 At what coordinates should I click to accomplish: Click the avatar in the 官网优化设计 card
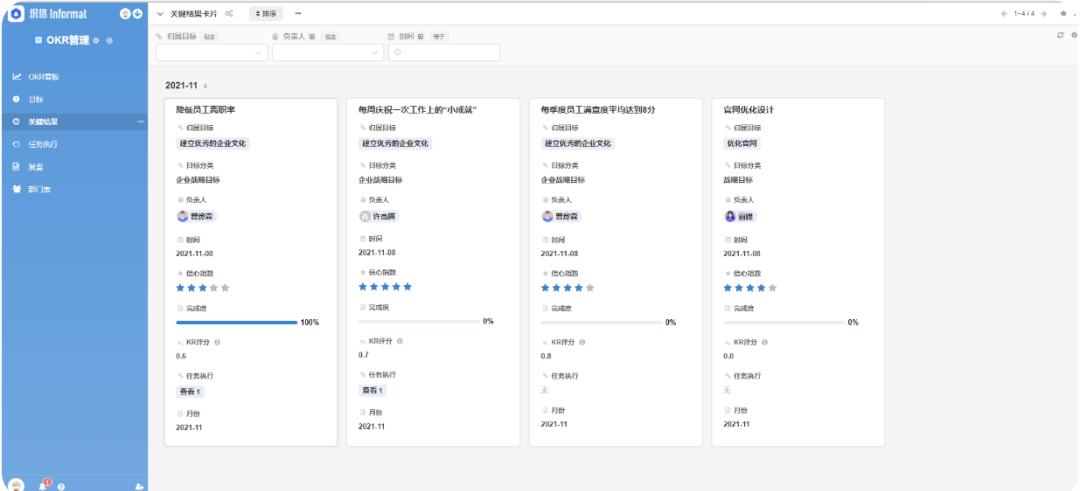coord(730,216)
